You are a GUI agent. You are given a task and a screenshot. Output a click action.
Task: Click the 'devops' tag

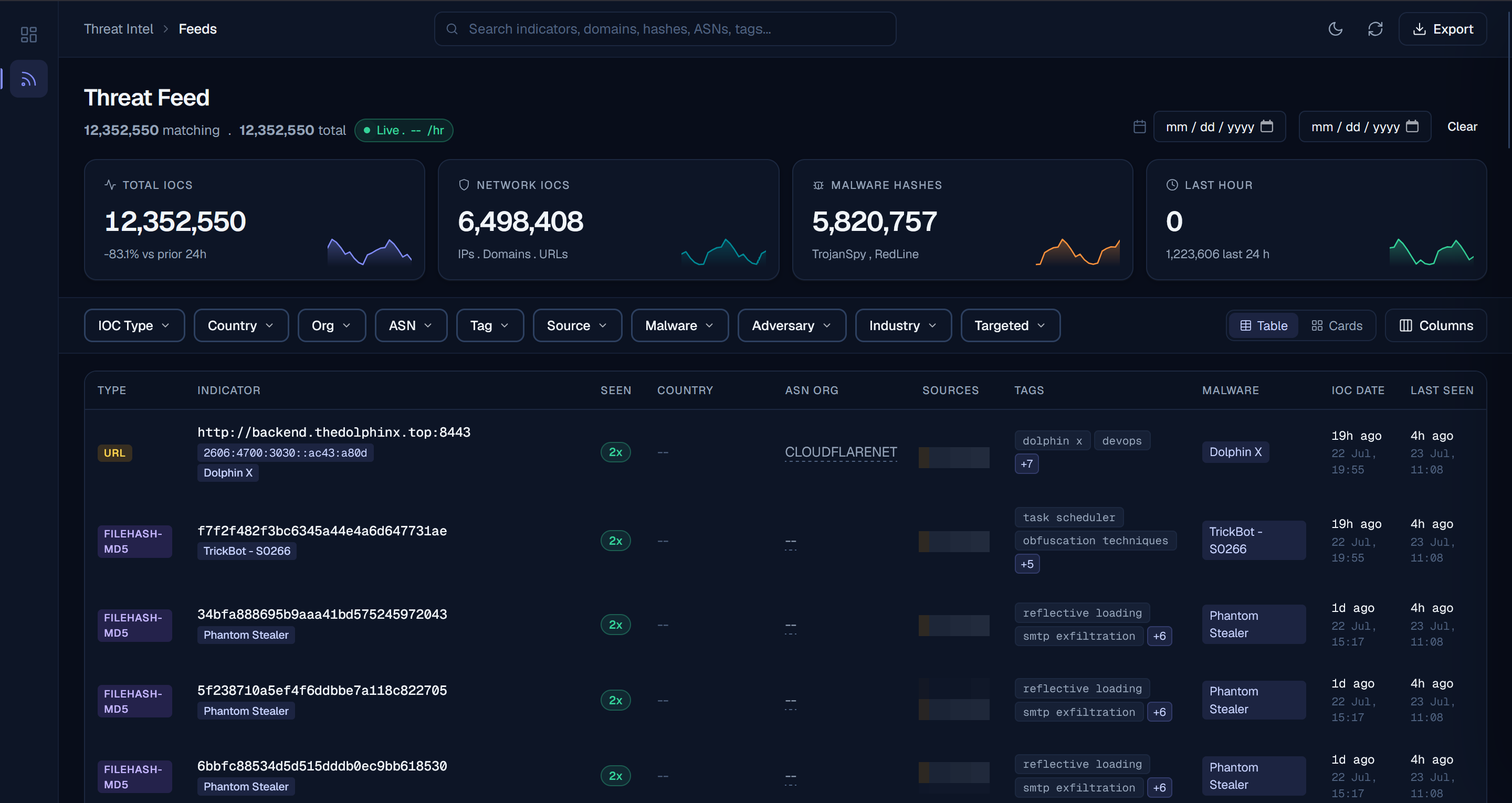point(1122,441)
